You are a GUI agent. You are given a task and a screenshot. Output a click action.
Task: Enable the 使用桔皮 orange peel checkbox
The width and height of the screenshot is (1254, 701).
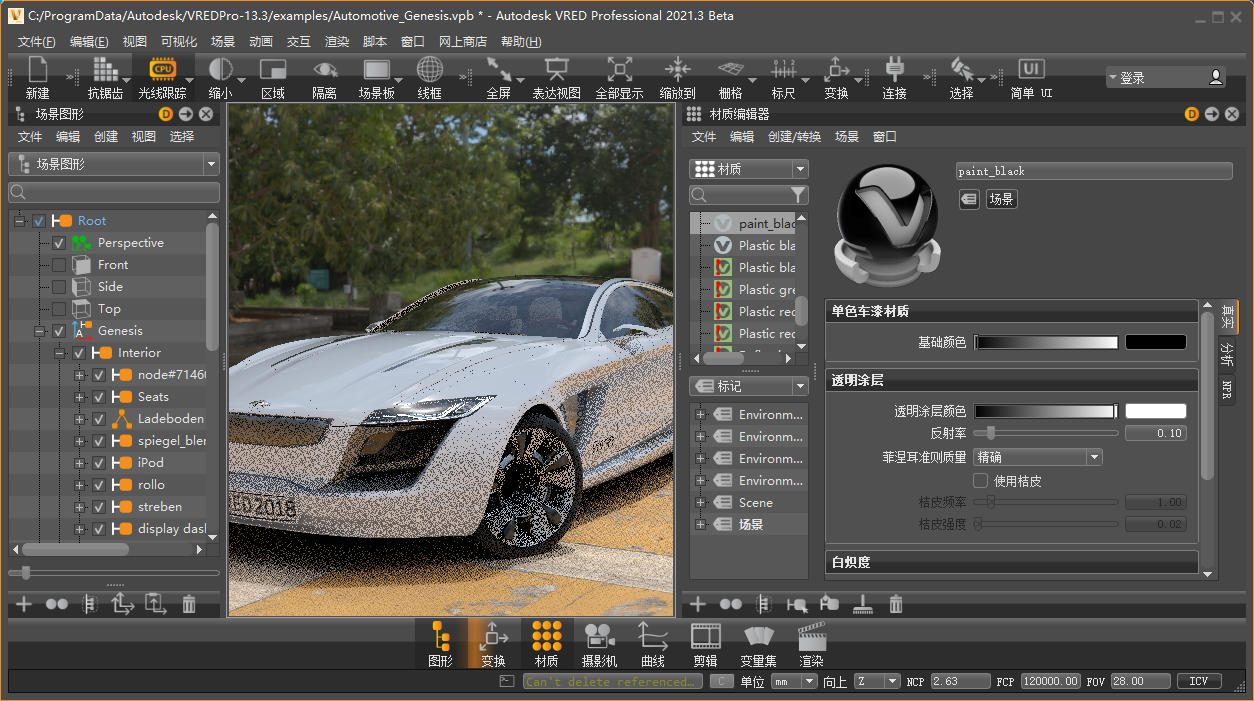981,481
